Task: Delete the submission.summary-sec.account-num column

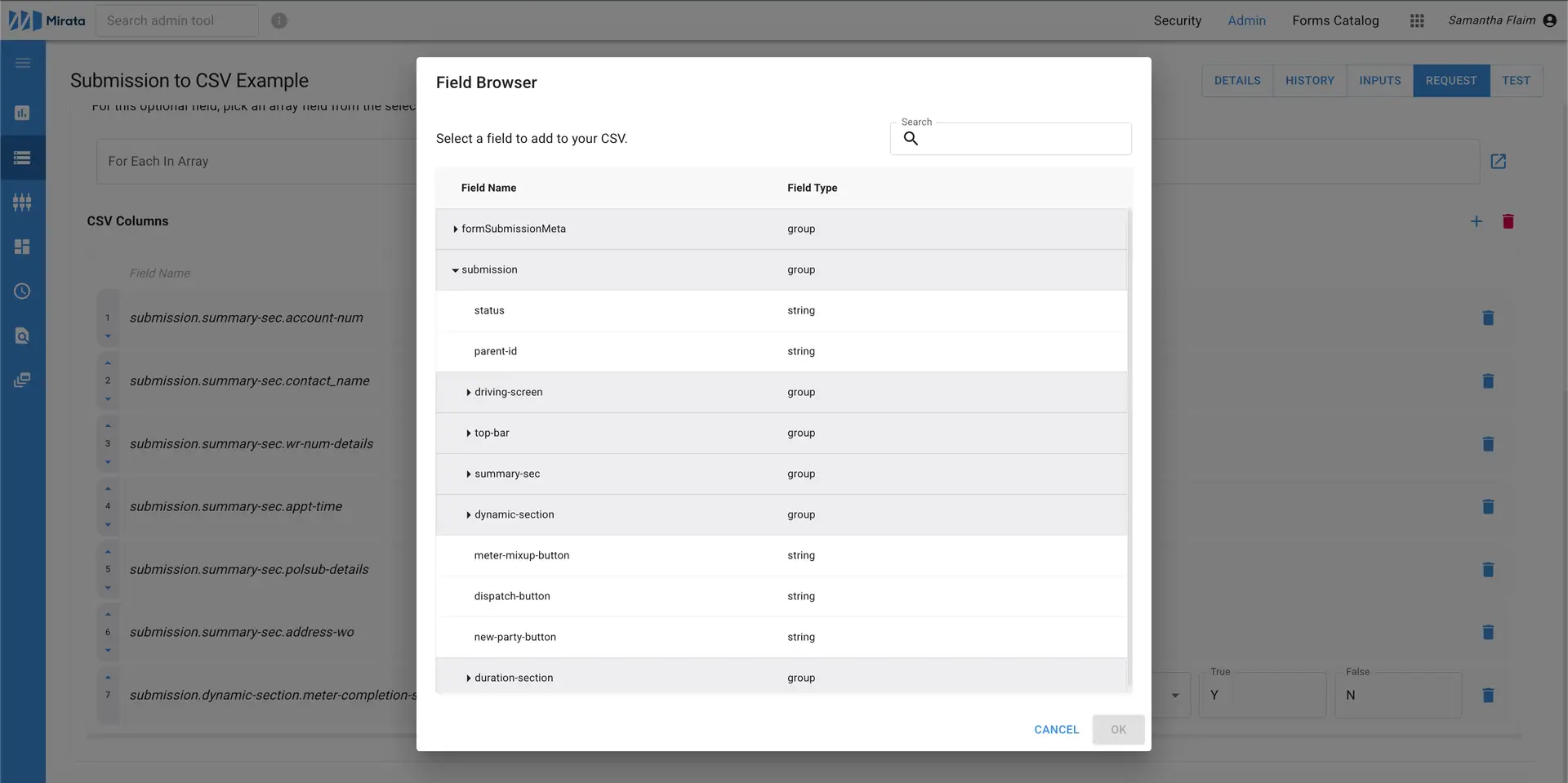Action: click(1488, 318)
